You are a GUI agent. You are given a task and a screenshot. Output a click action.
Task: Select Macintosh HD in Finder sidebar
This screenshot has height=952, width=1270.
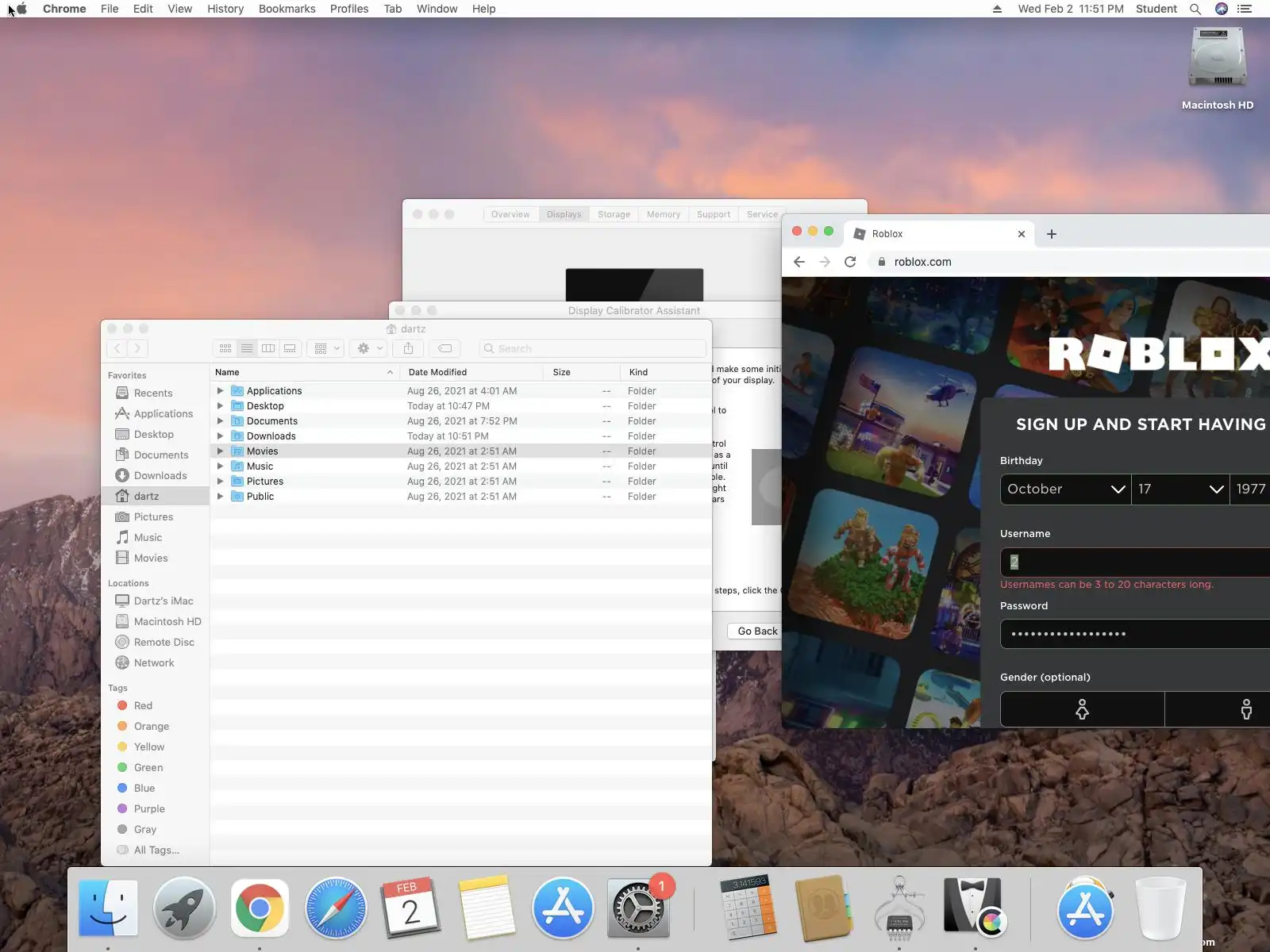click(x=167, y=621)
